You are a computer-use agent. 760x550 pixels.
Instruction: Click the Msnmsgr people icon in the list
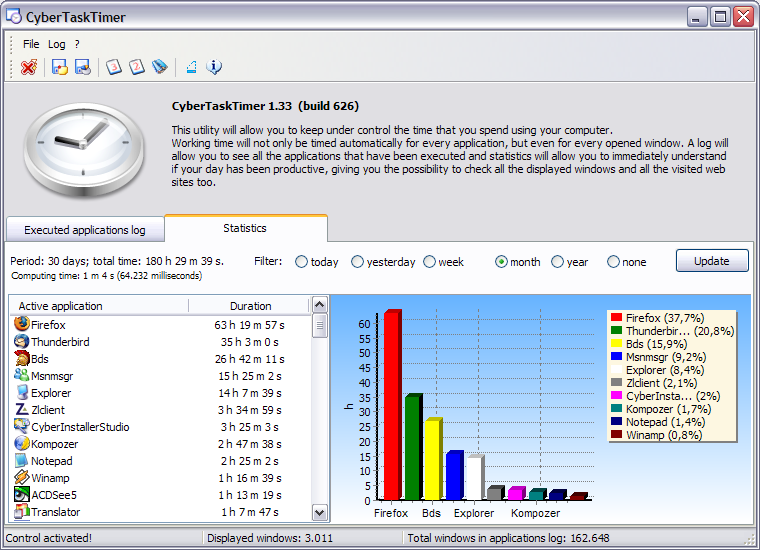(x=22, y=375)
